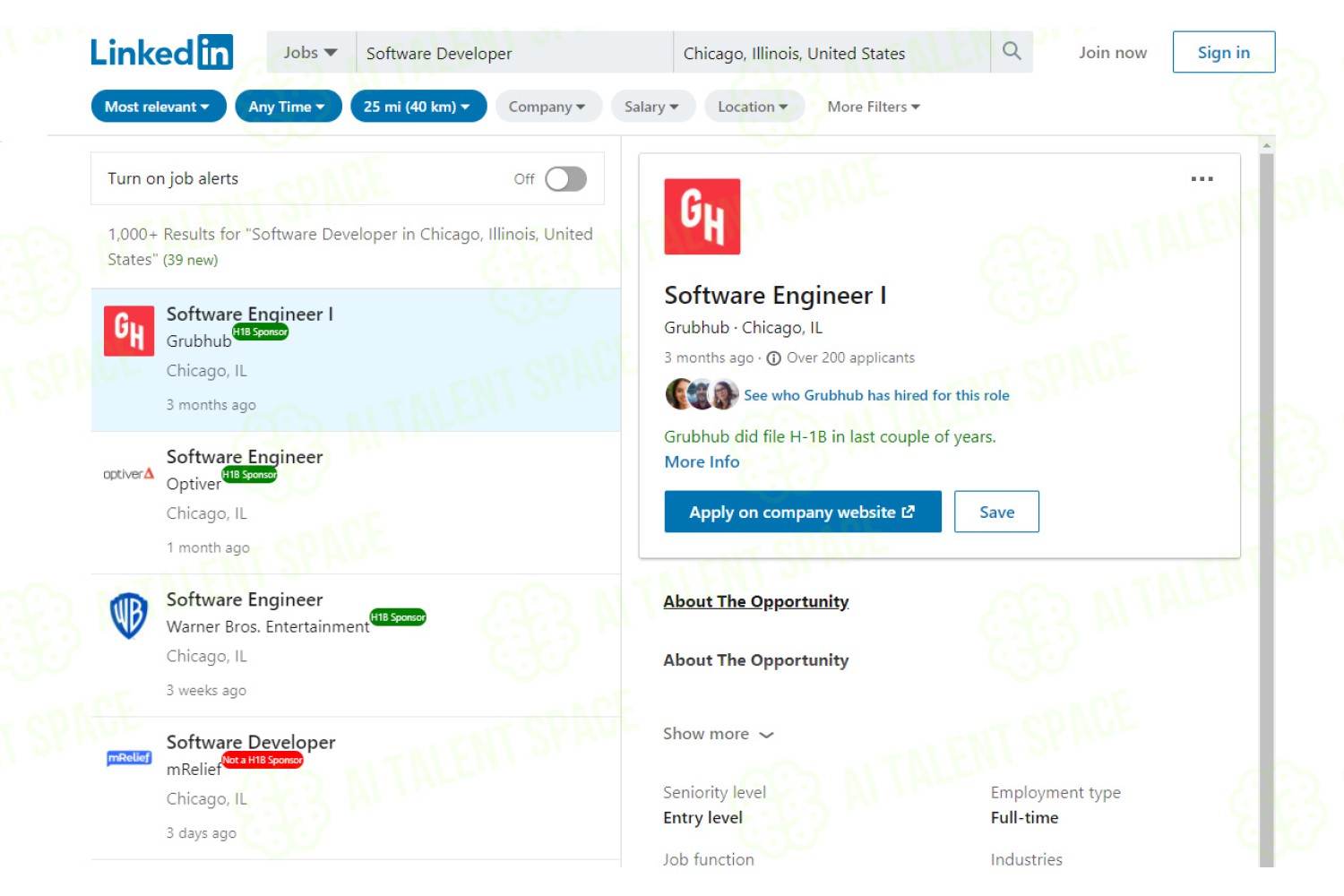Open the Company filter dropdown
This screenshot has height=896, width=1344.
click(x=547, y=107)
